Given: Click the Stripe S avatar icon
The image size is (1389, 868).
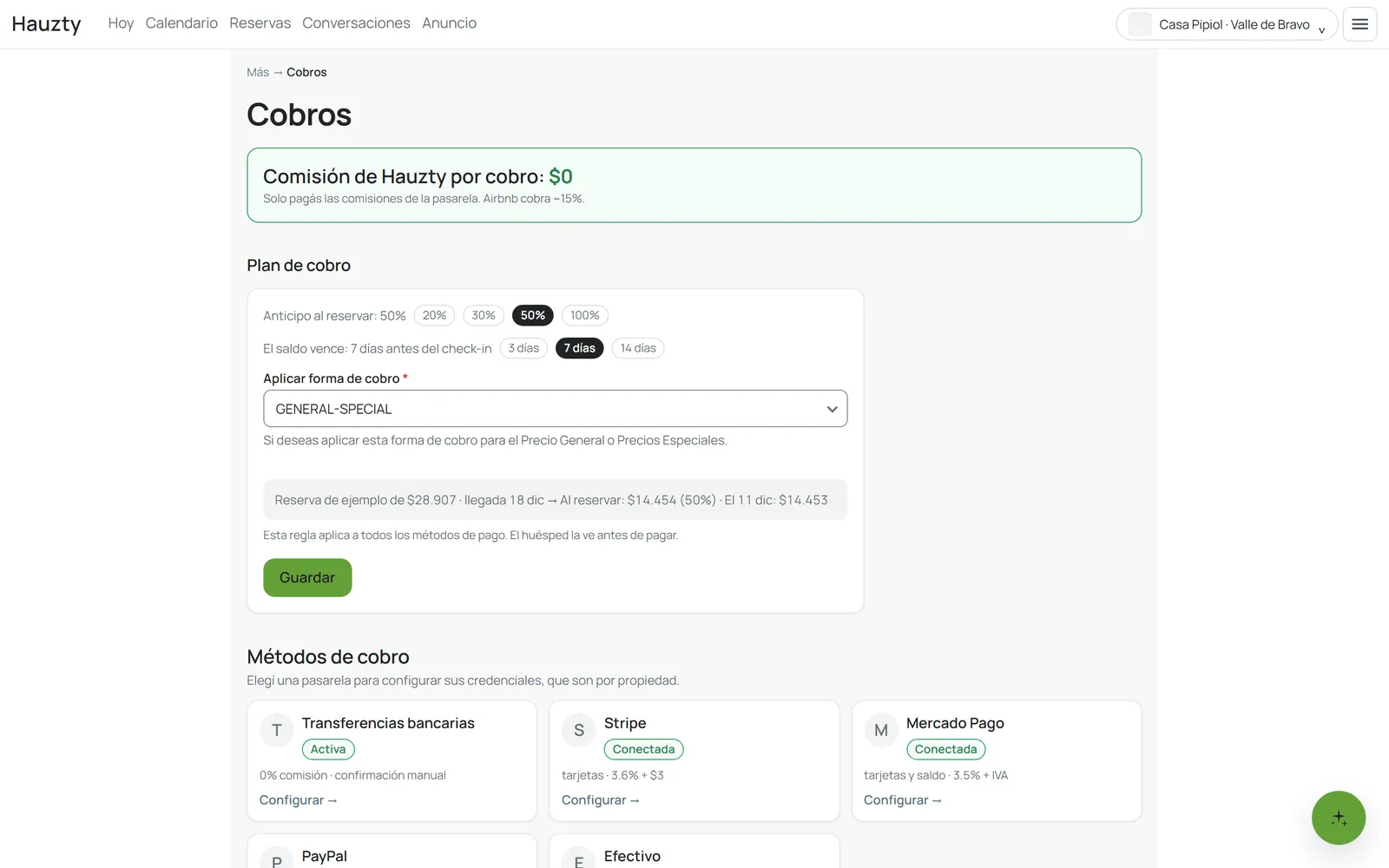Looking at the screenshot, I should (x=579, y=731).
